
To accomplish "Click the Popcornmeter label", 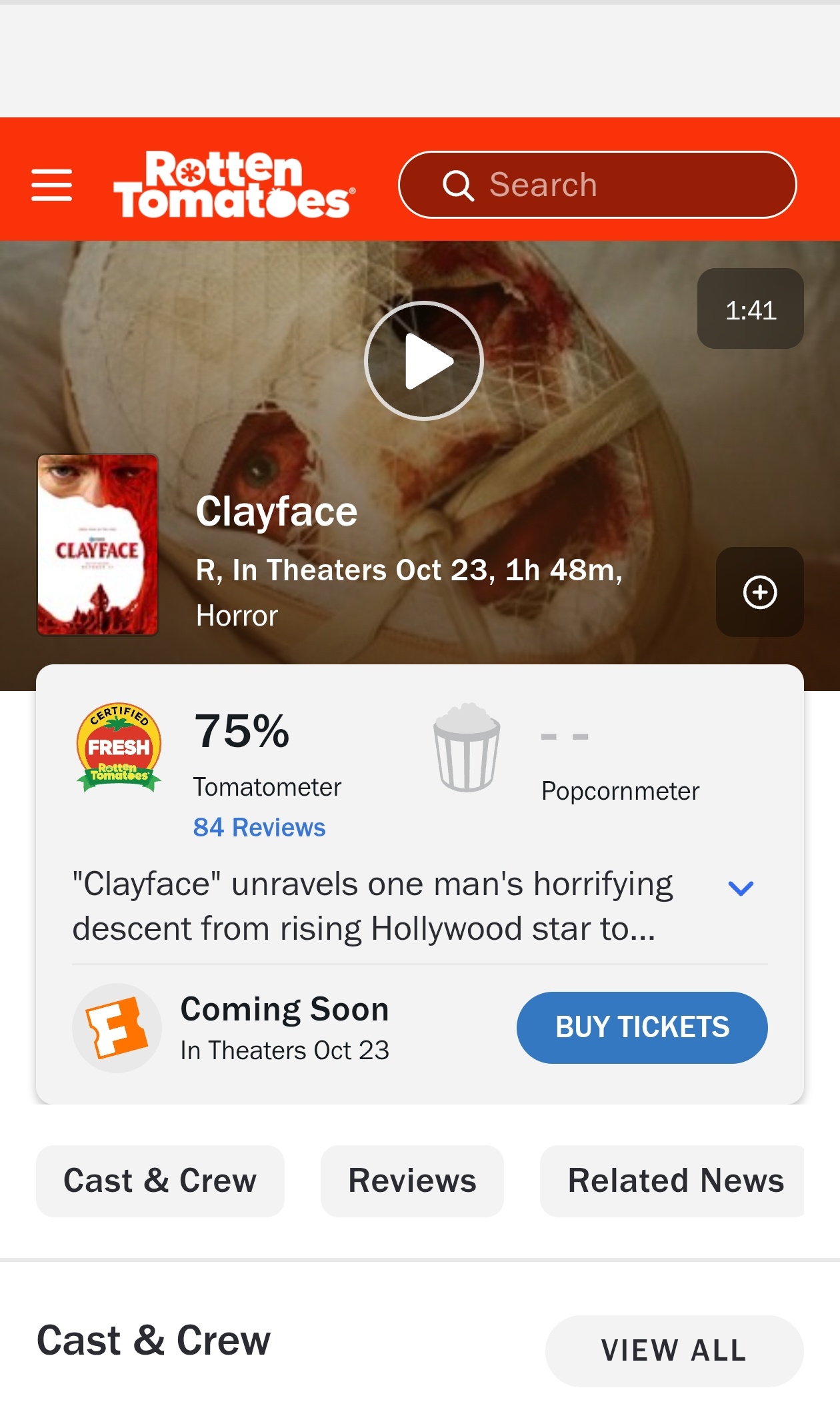I will tap(620, 791).
